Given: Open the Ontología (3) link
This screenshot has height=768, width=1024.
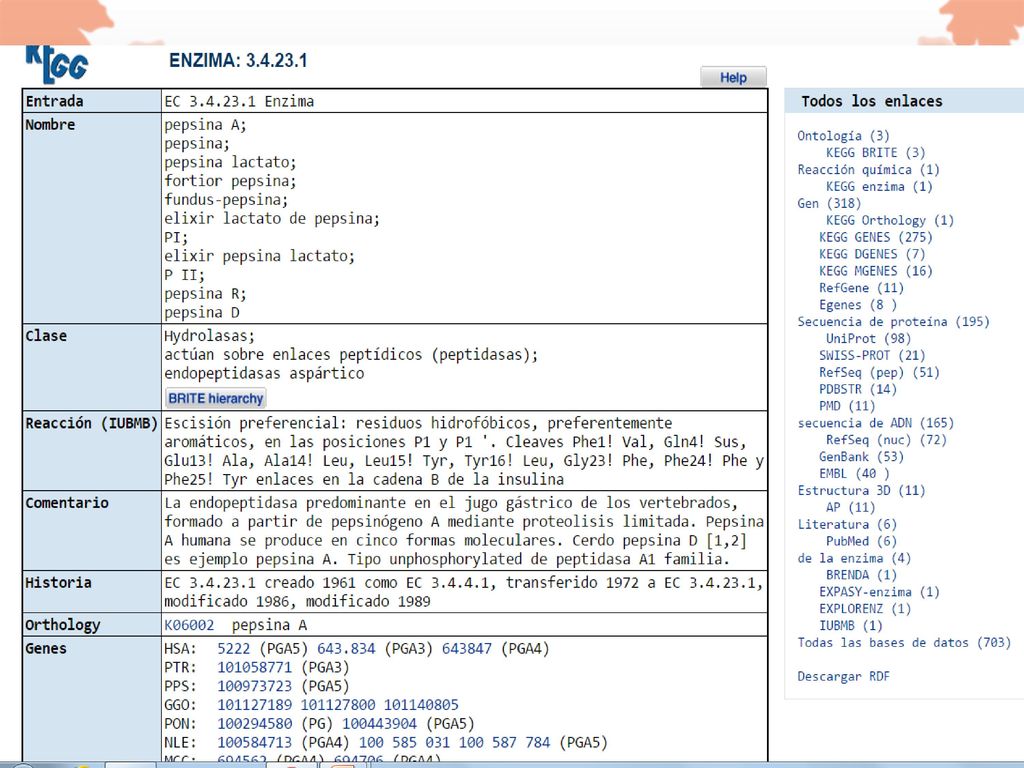Looking at the screenshot, I should (843, 136).
